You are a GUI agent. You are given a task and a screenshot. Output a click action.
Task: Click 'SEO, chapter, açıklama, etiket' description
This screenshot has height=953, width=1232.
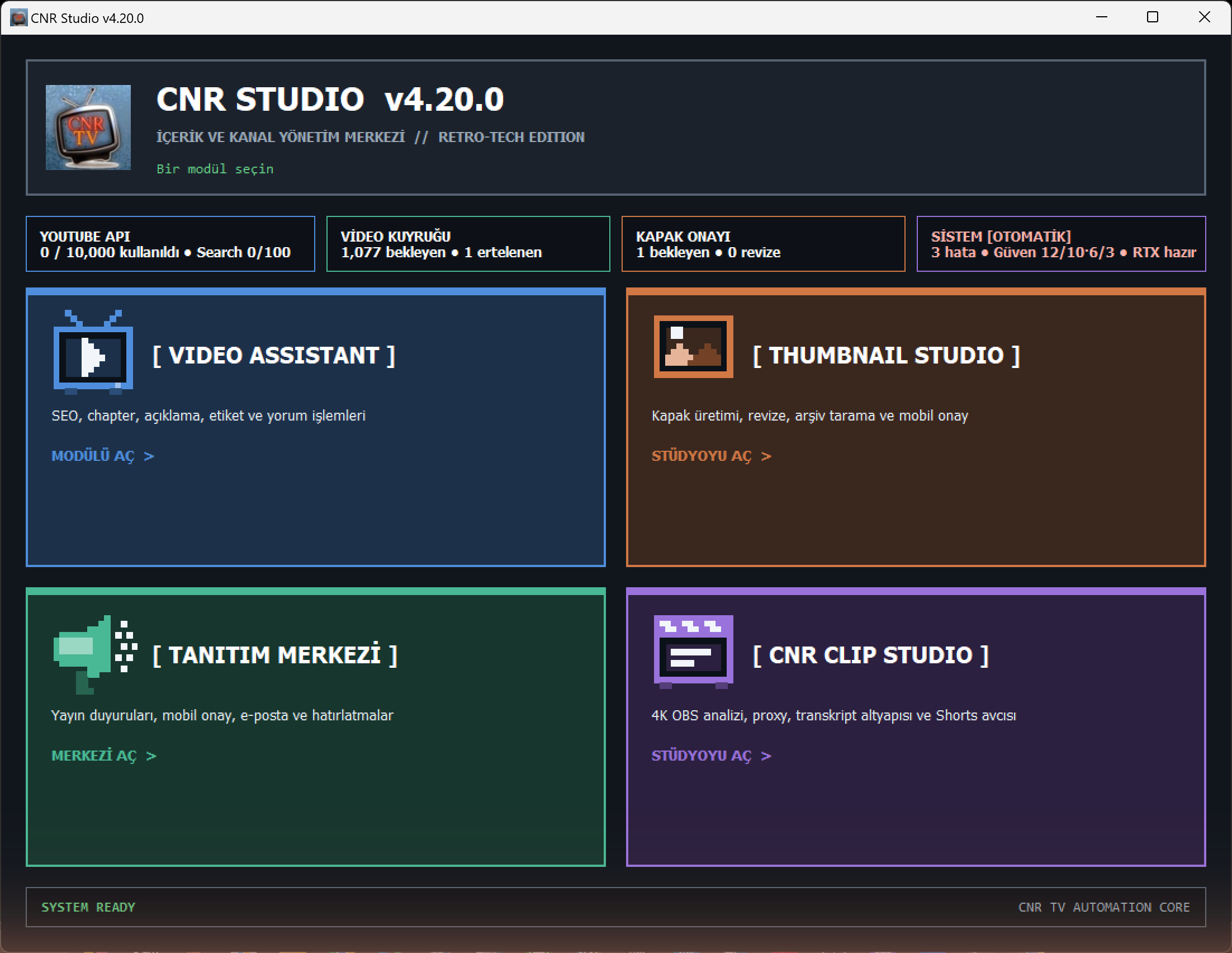pyautogui.click(x=209, y=416)
